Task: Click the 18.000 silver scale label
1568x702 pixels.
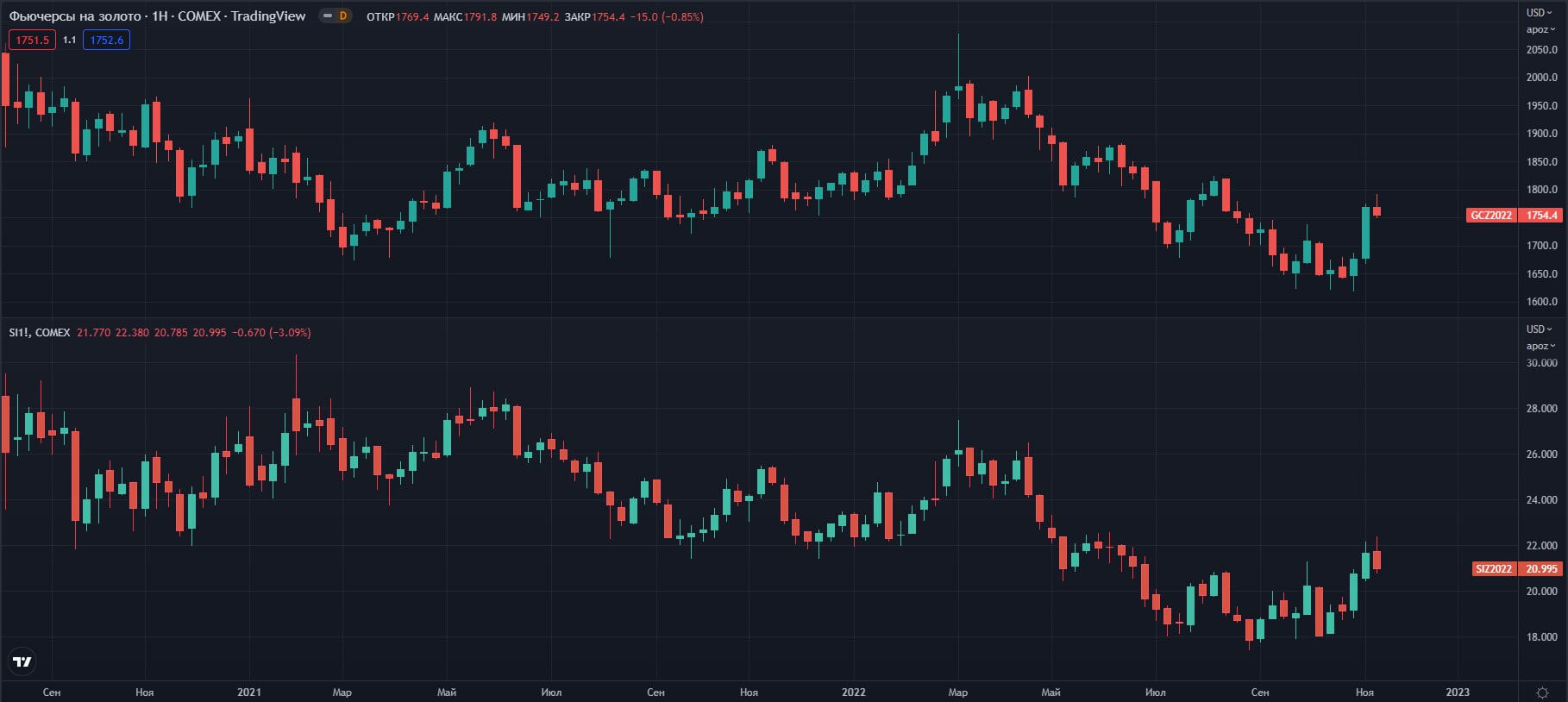Action: (1542, 637)
